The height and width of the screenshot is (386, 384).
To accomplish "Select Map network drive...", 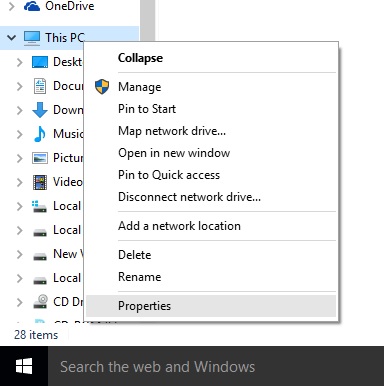I will (x=211, y=131).
